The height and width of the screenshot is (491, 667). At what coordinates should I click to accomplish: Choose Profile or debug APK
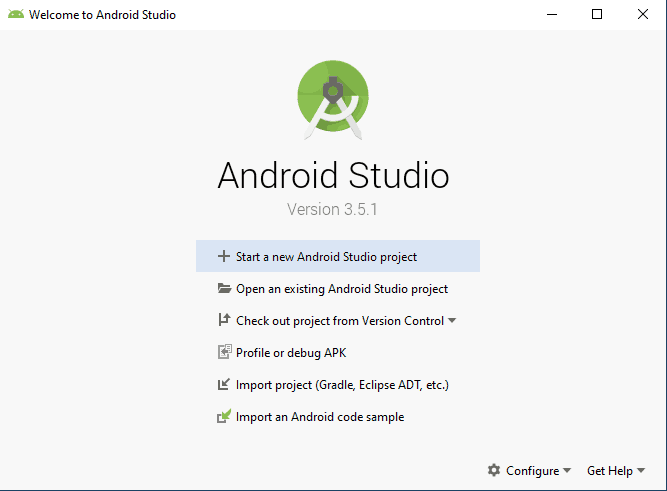[x=338, y=352]
